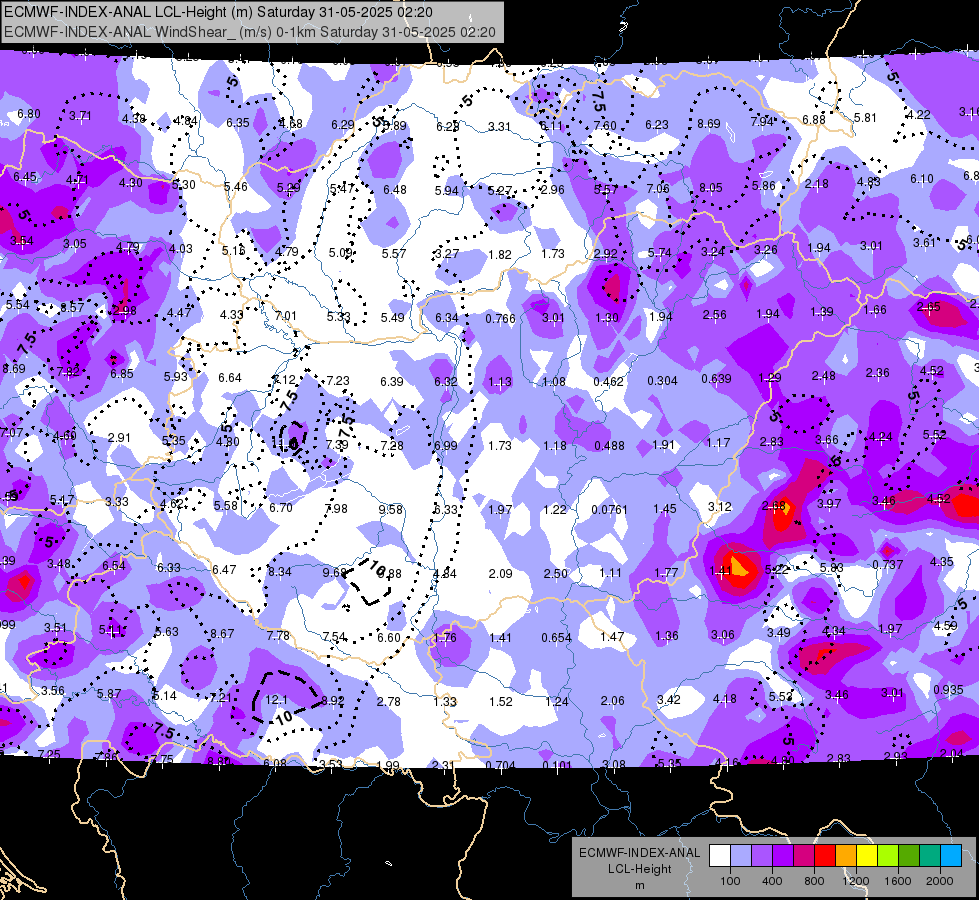Click the wind shear value 6.10

point(922,179)
